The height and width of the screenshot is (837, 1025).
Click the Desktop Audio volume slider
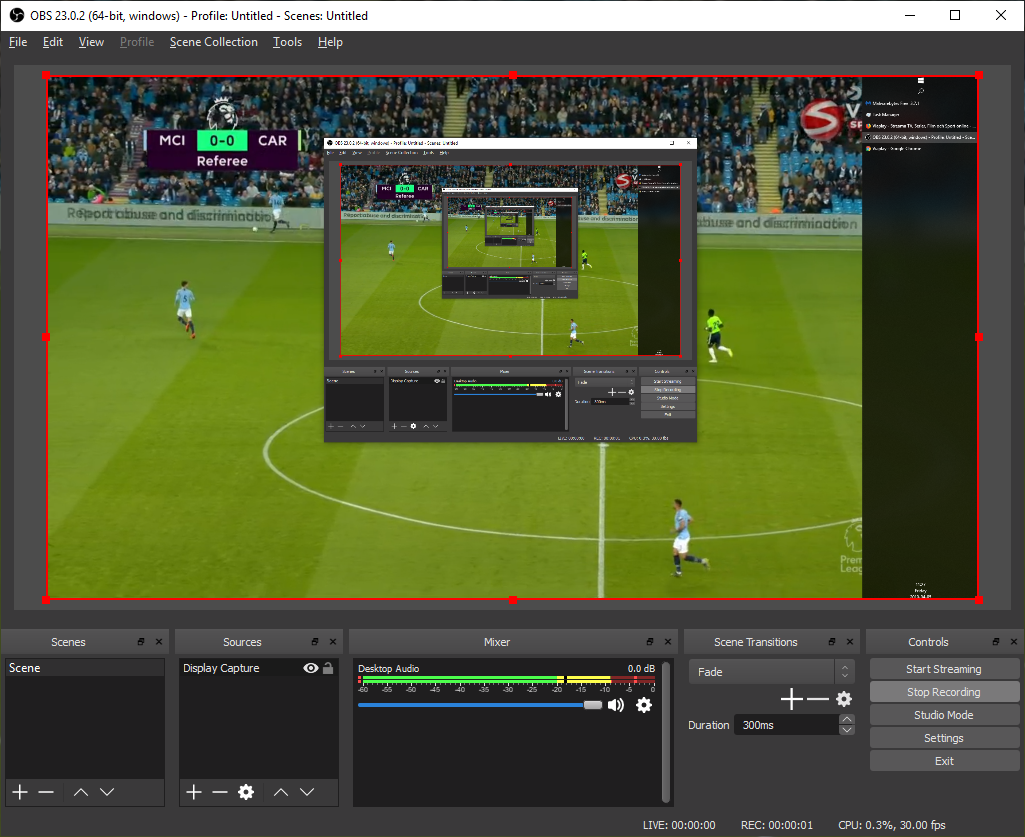tap(480, 705)
